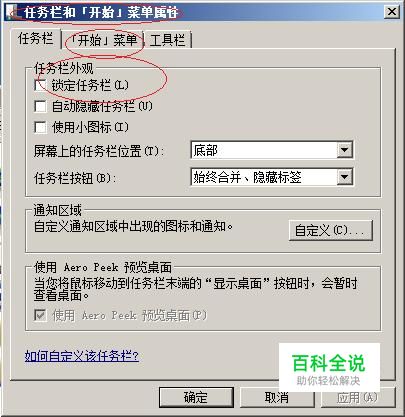Open the「开始」菜单 tab
This screenshot has width=405, height=417.
tap(104, 40)
